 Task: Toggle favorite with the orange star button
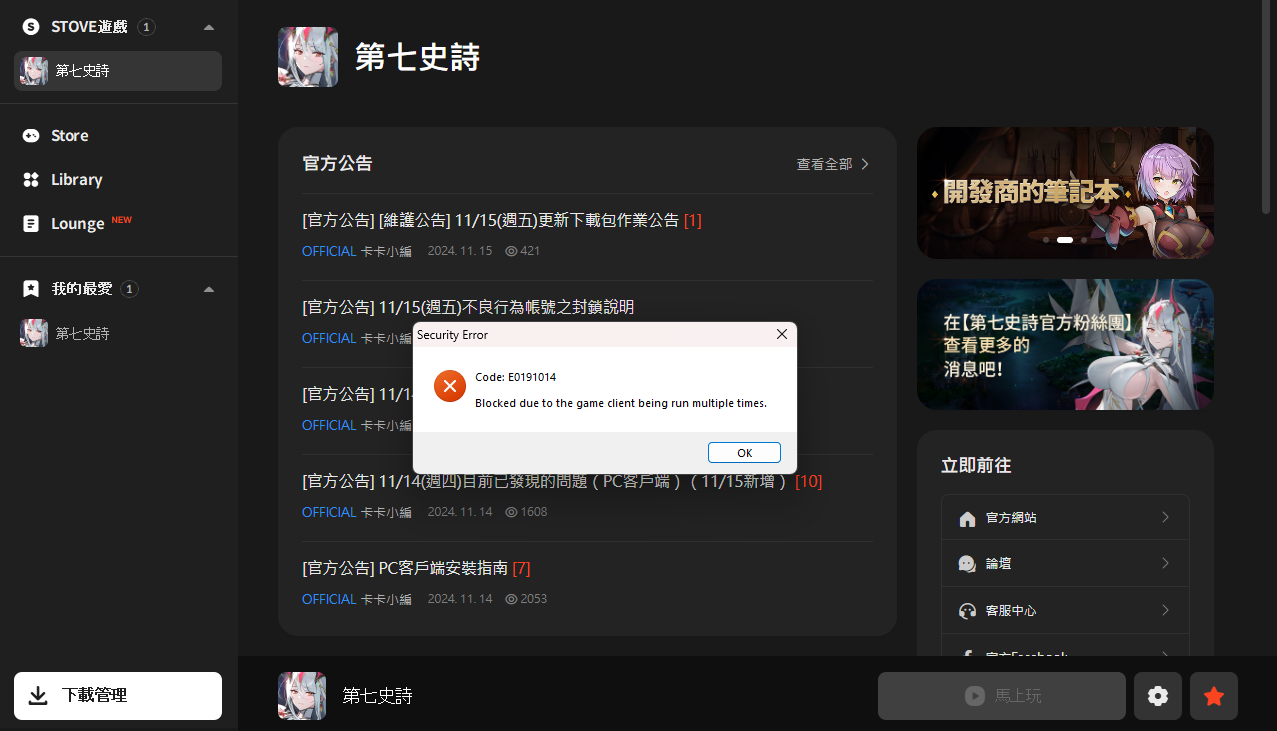click(1214, 696)
